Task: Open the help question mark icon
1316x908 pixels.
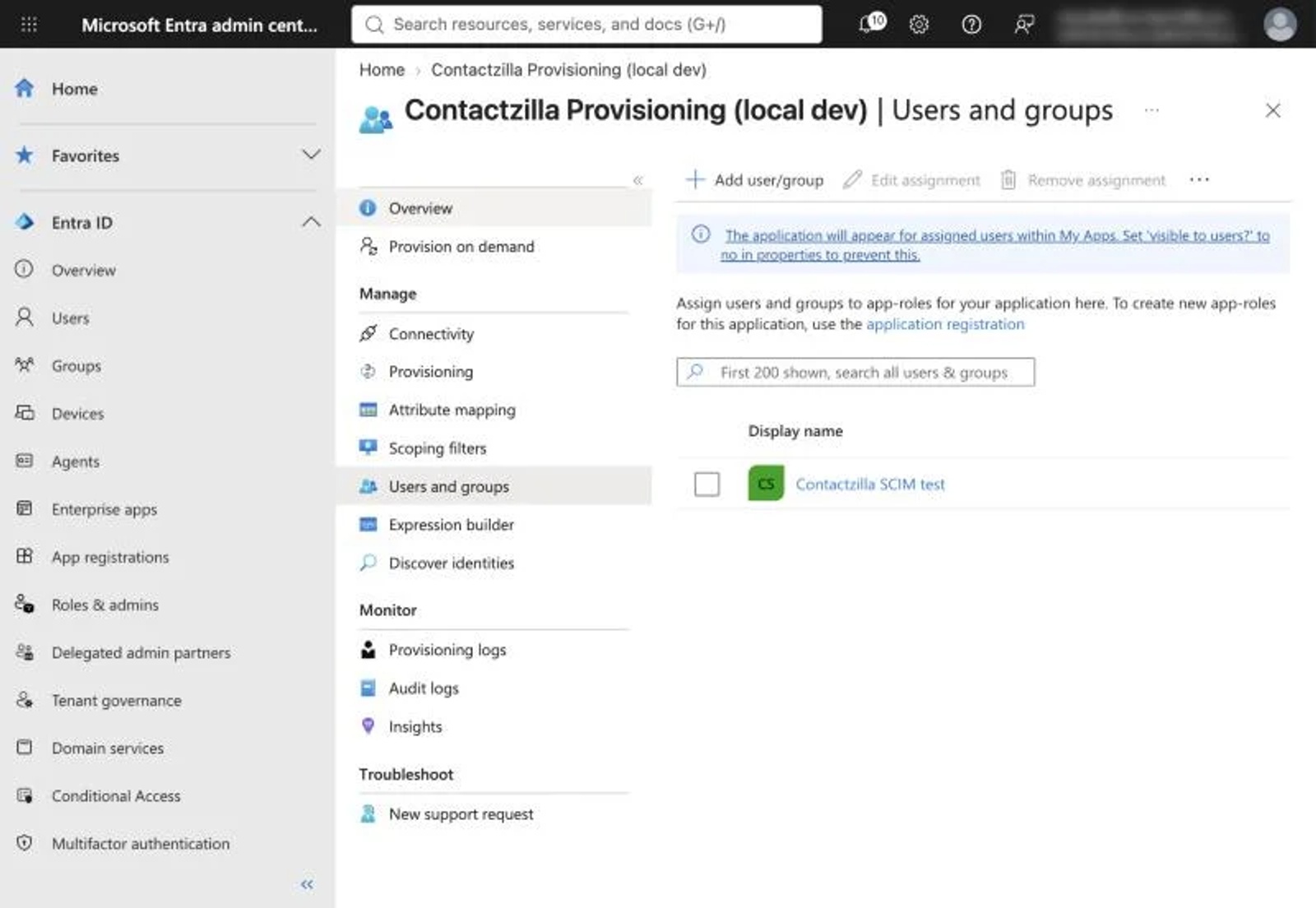Action: tap(971, 25)
